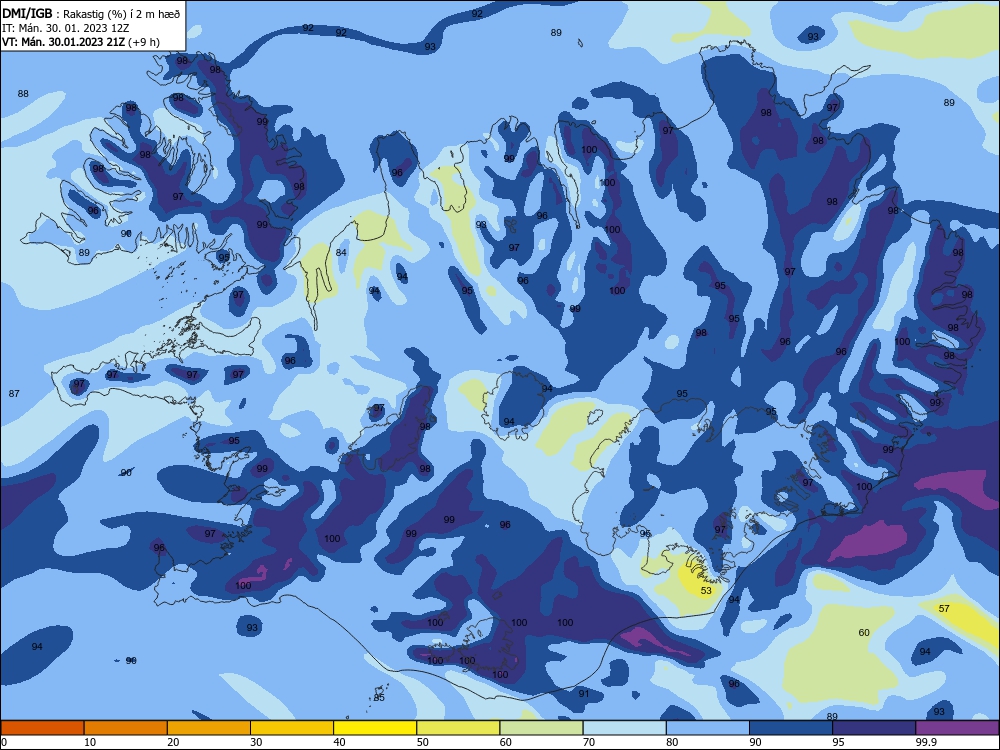Click the pale blue 70–80 legend swatch
Viewport: 1000px width, 750px height.
(624, 728)
